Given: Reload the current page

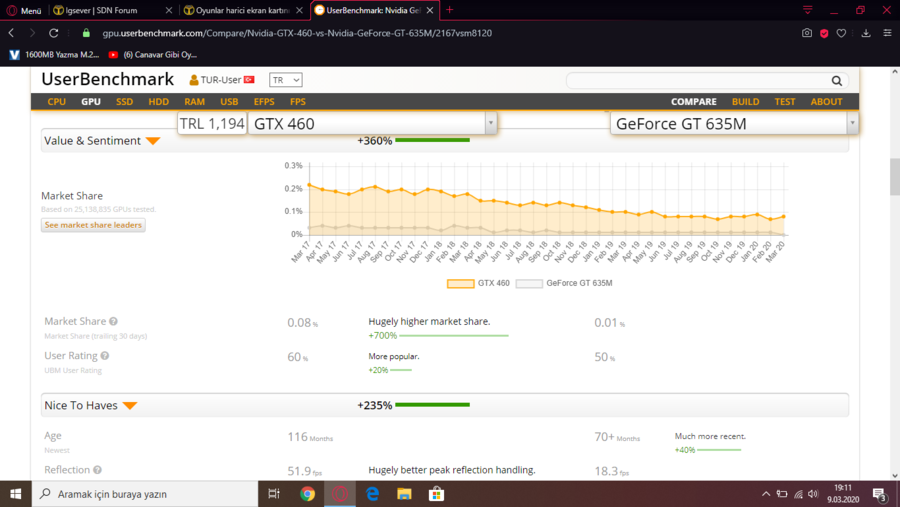Looking at the screenshot, I should [53, 33].
